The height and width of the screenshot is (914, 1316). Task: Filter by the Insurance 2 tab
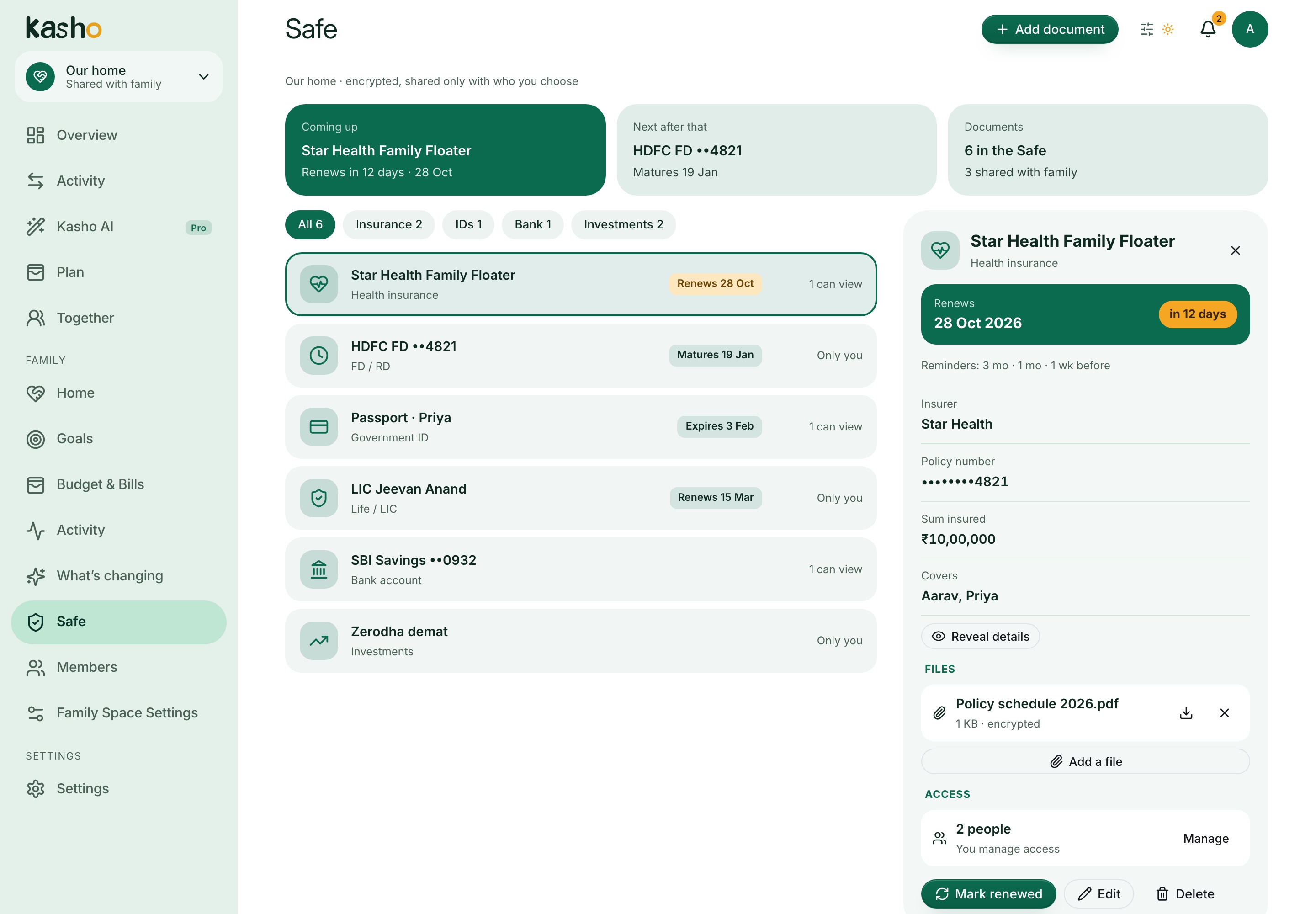[388, 224]
